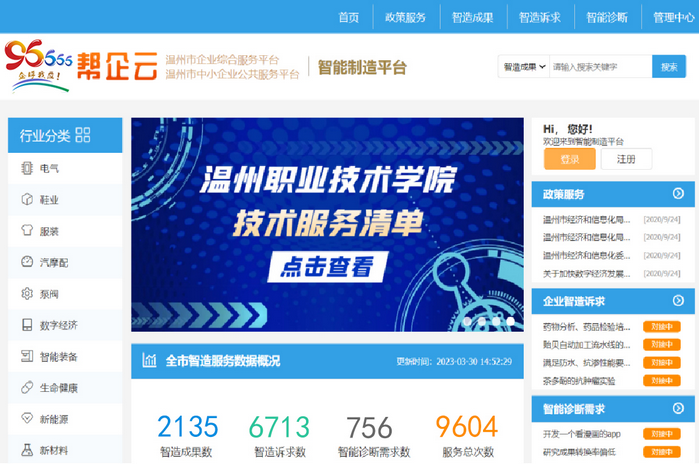
Task: Open first policy link dated 2020/9/24
Action: (586, 219)
